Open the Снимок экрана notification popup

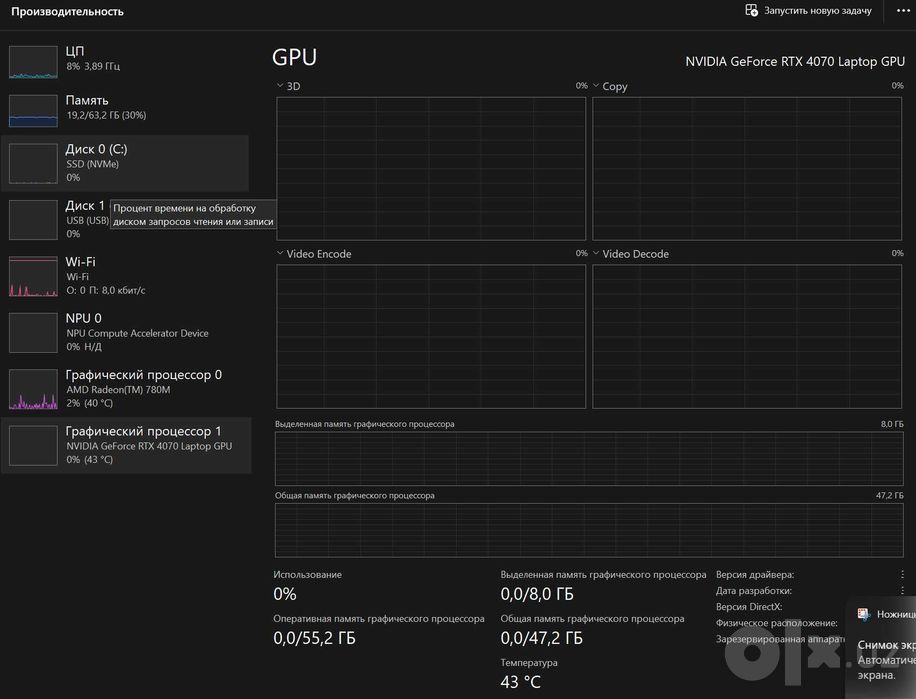pos(881,648)
